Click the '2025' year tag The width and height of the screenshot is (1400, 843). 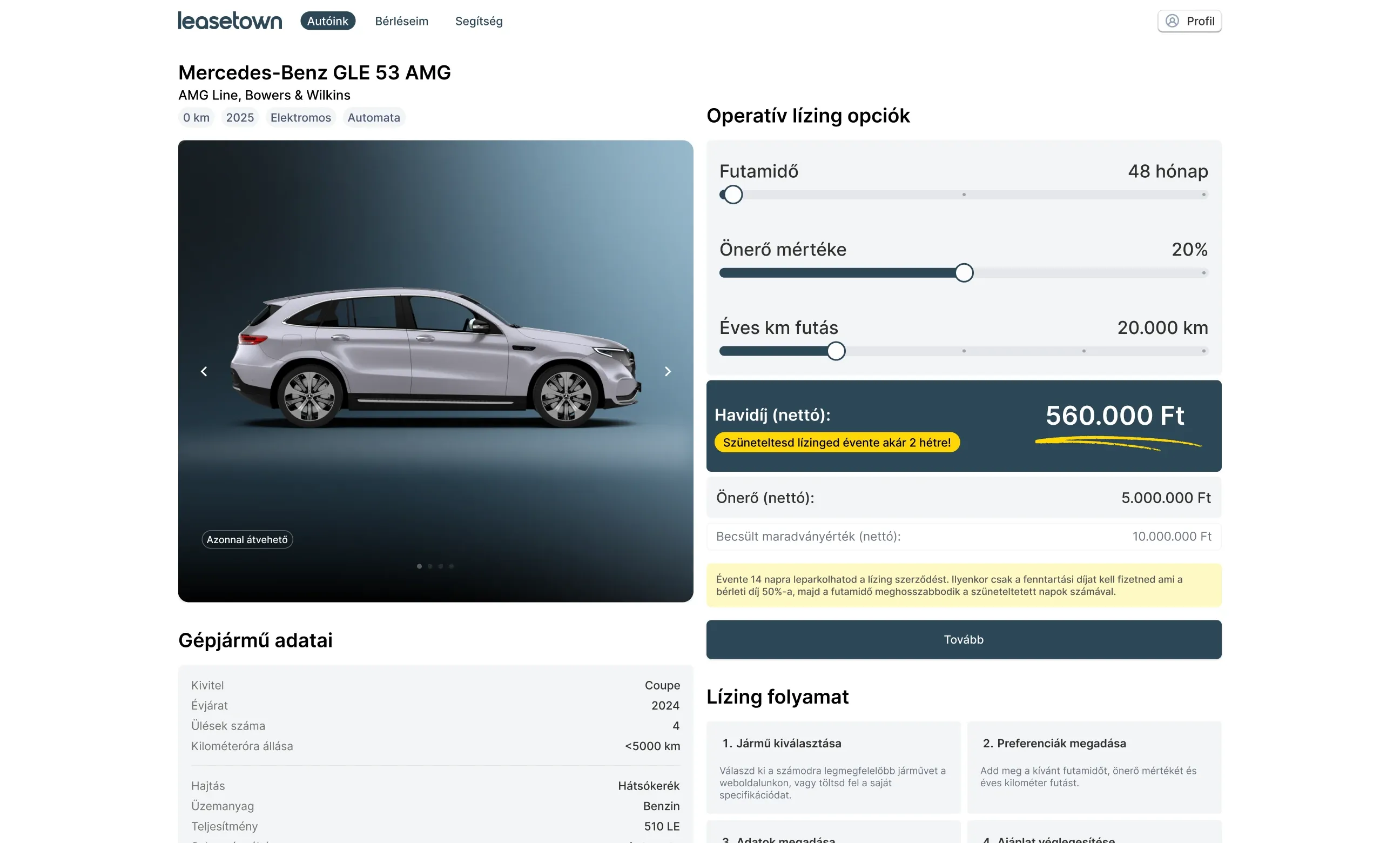click(240, 118)
